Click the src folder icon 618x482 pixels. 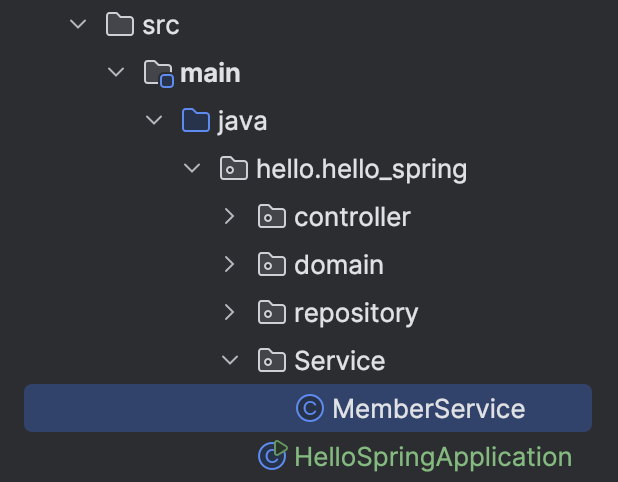pos(120,24)
